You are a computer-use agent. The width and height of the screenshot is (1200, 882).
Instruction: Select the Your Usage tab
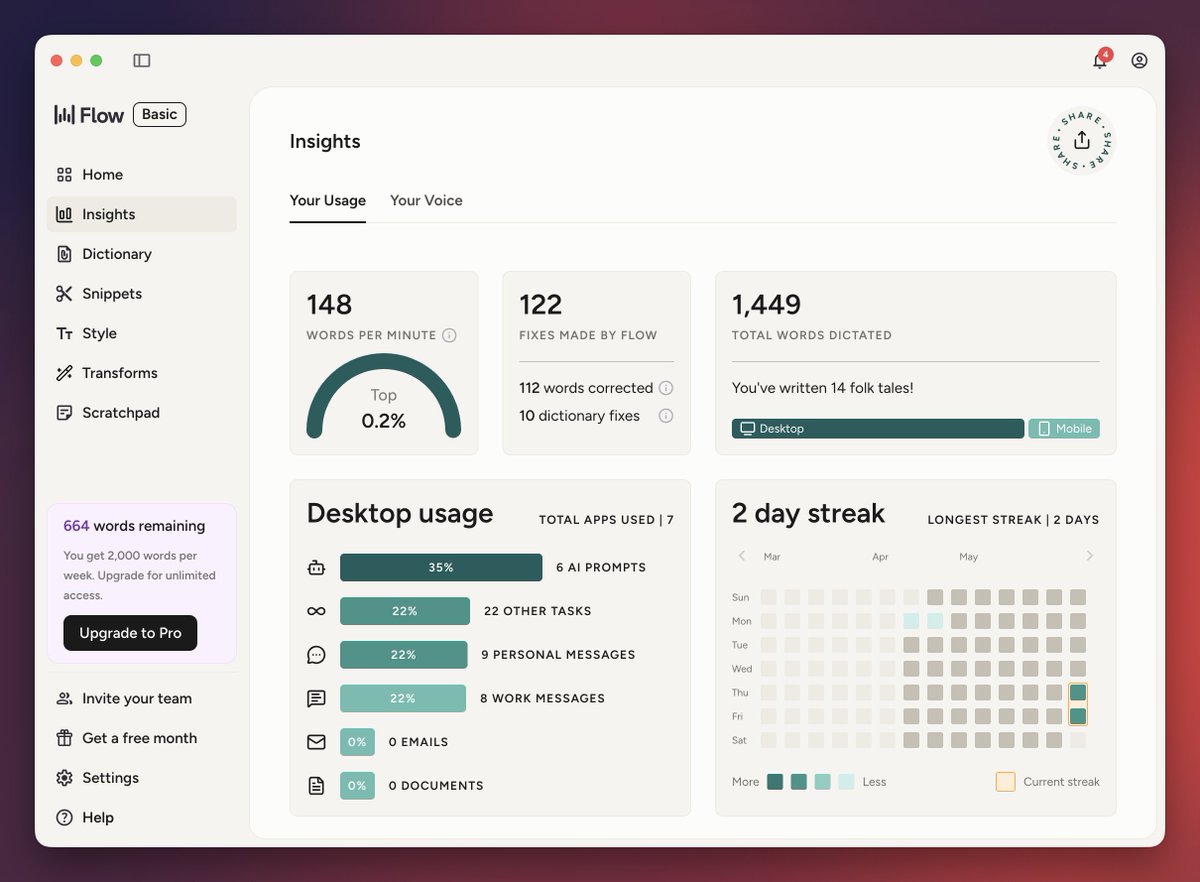tap(328, 200)
